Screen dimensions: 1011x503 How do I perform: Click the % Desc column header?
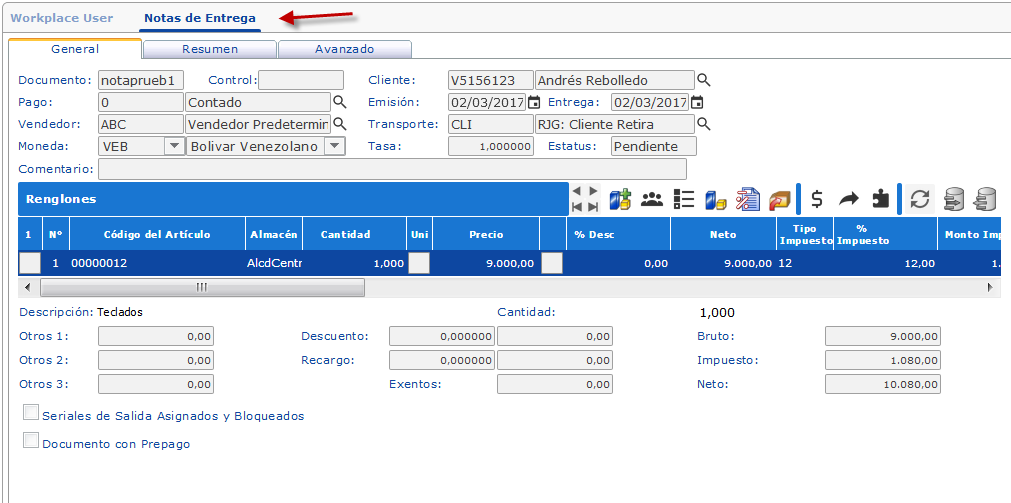(618, 234)
